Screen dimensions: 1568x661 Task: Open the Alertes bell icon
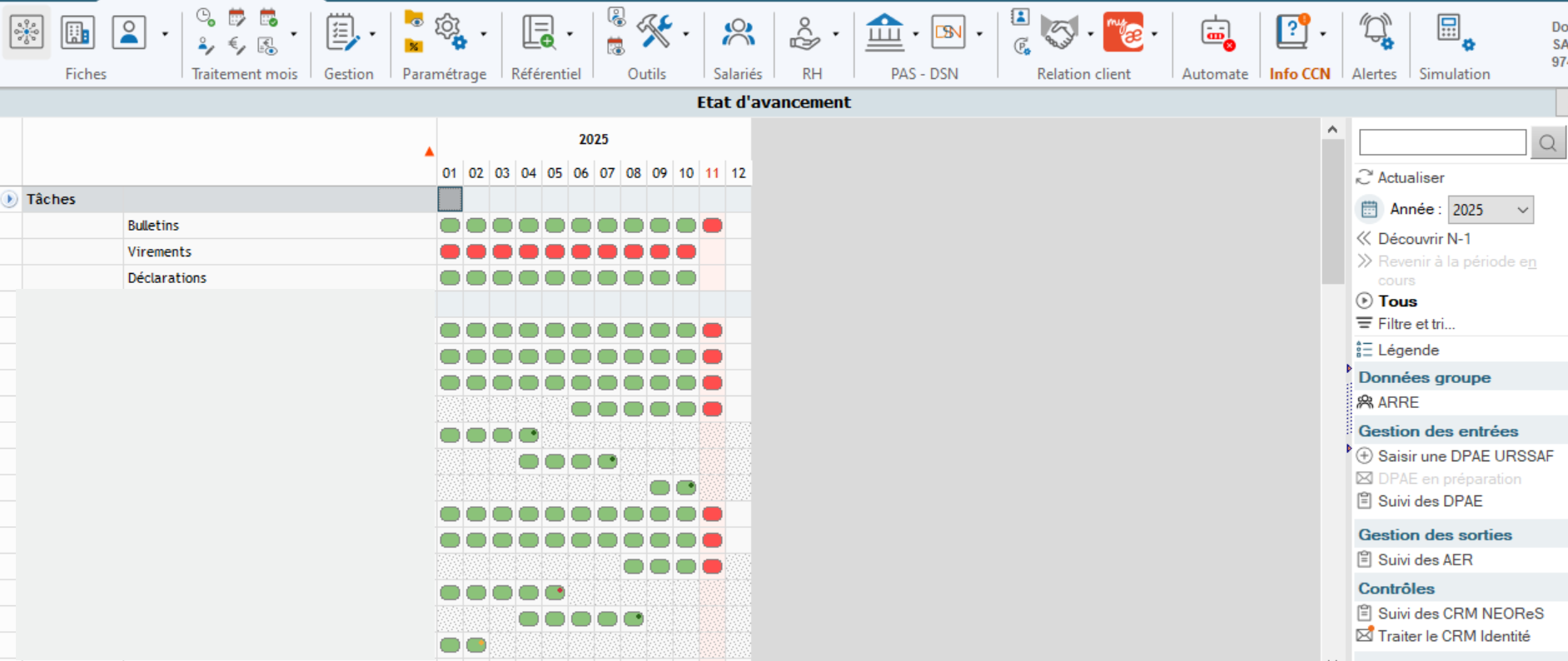pos(1376,32)
